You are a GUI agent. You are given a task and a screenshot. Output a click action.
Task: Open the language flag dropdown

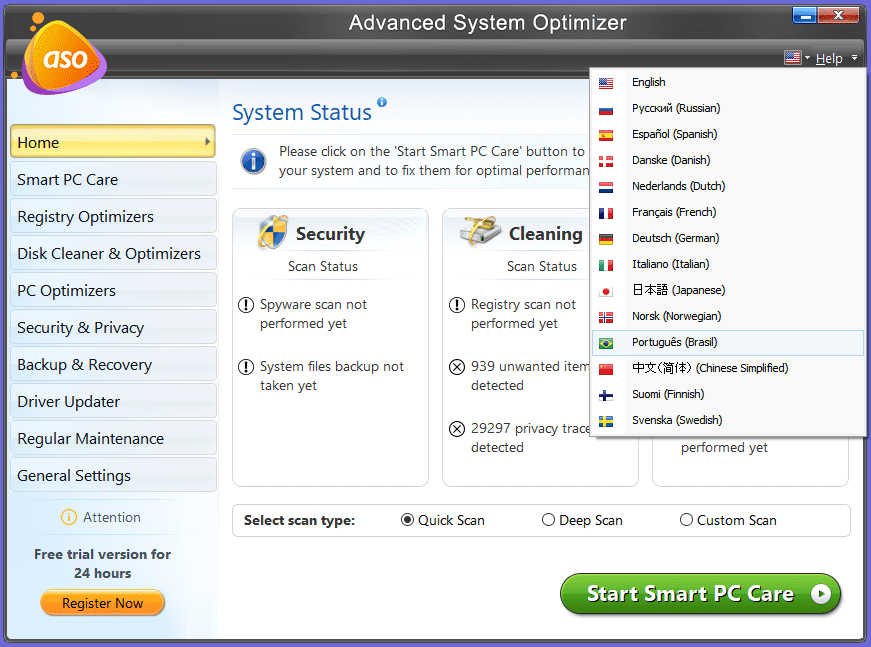tap(797, 58)
